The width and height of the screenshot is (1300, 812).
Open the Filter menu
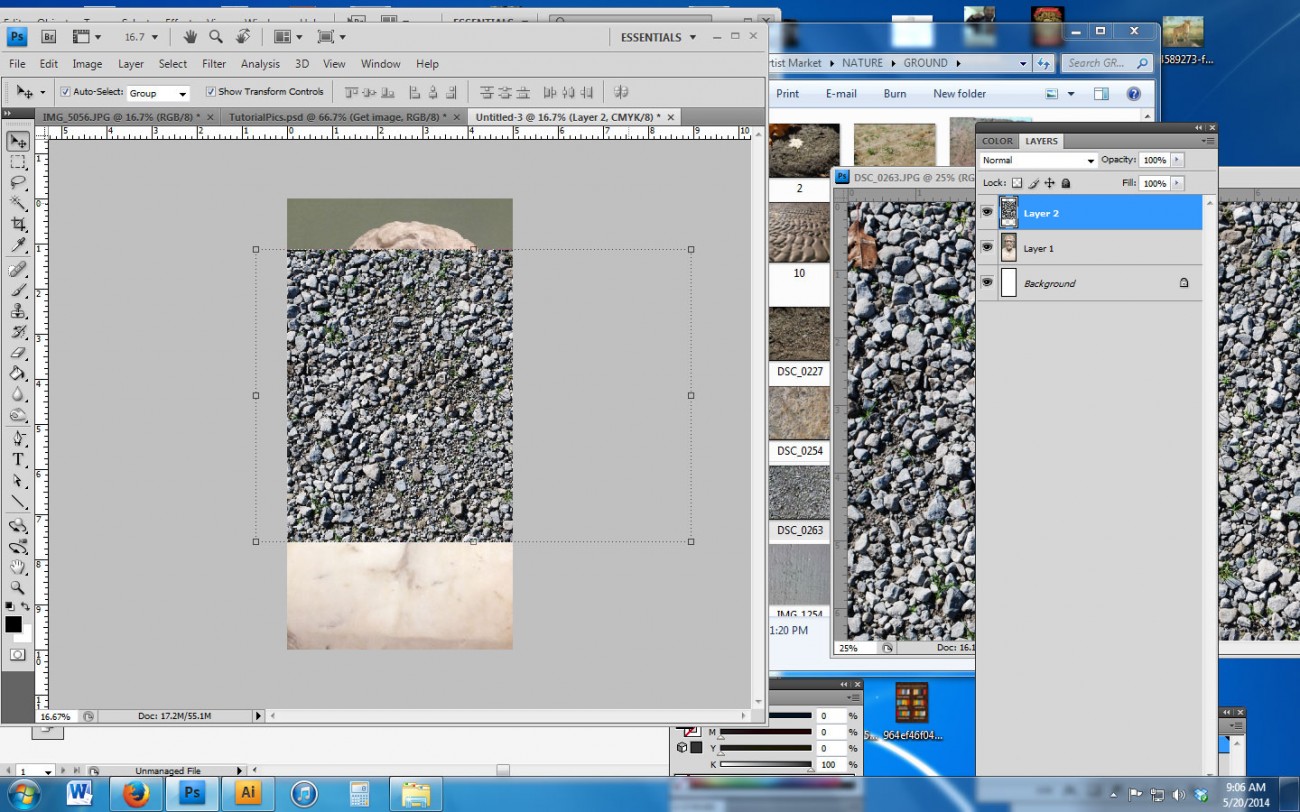(x=215, y=63)
